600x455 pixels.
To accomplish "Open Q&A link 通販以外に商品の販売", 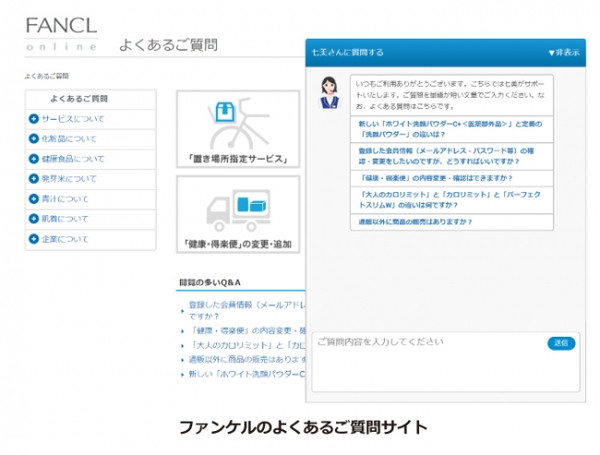I will (x=247, y=360).
